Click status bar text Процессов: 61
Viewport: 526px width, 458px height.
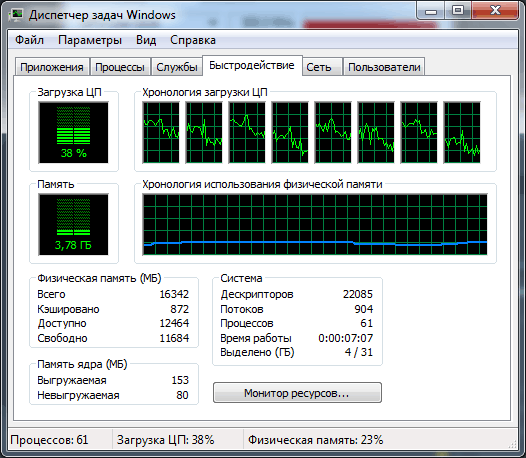pyautogui.click(x=49, y=440)
